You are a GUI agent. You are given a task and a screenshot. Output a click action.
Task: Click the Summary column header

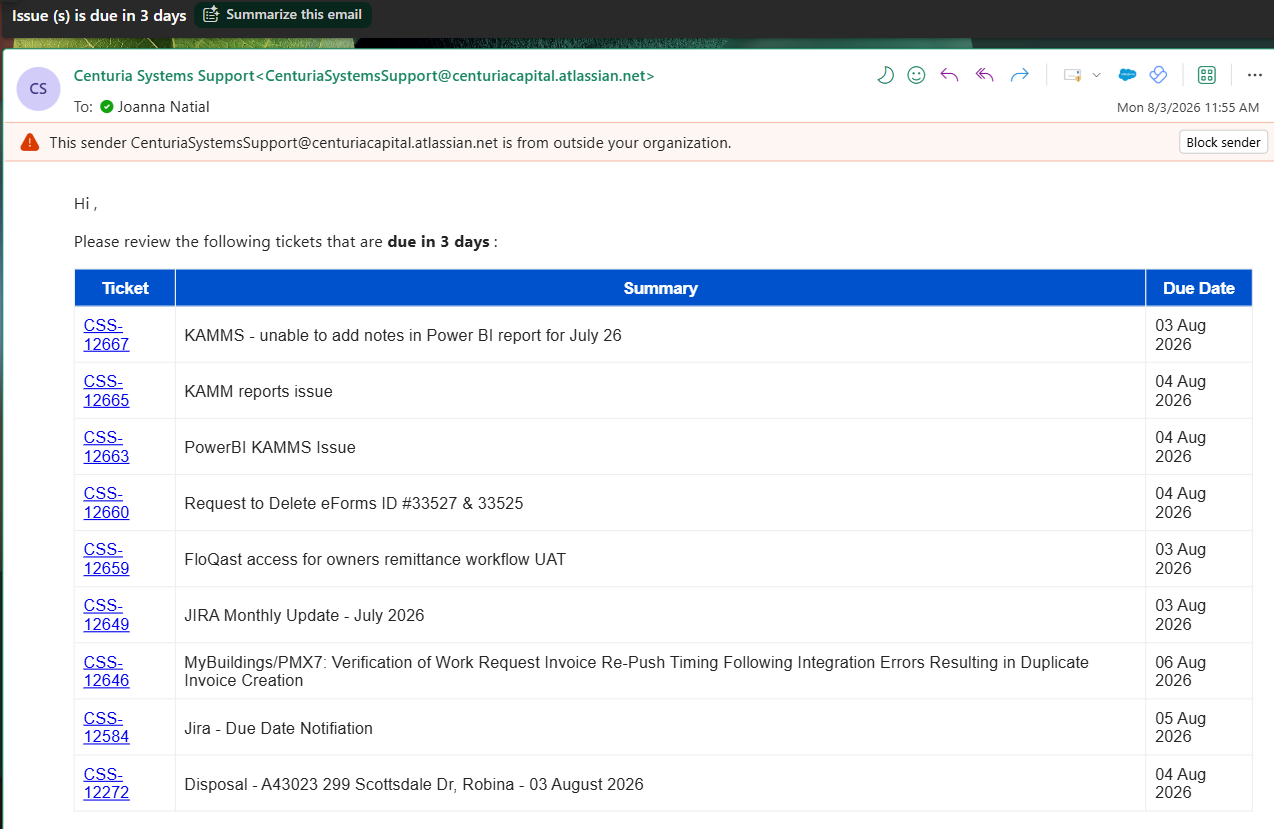[660, 288]
